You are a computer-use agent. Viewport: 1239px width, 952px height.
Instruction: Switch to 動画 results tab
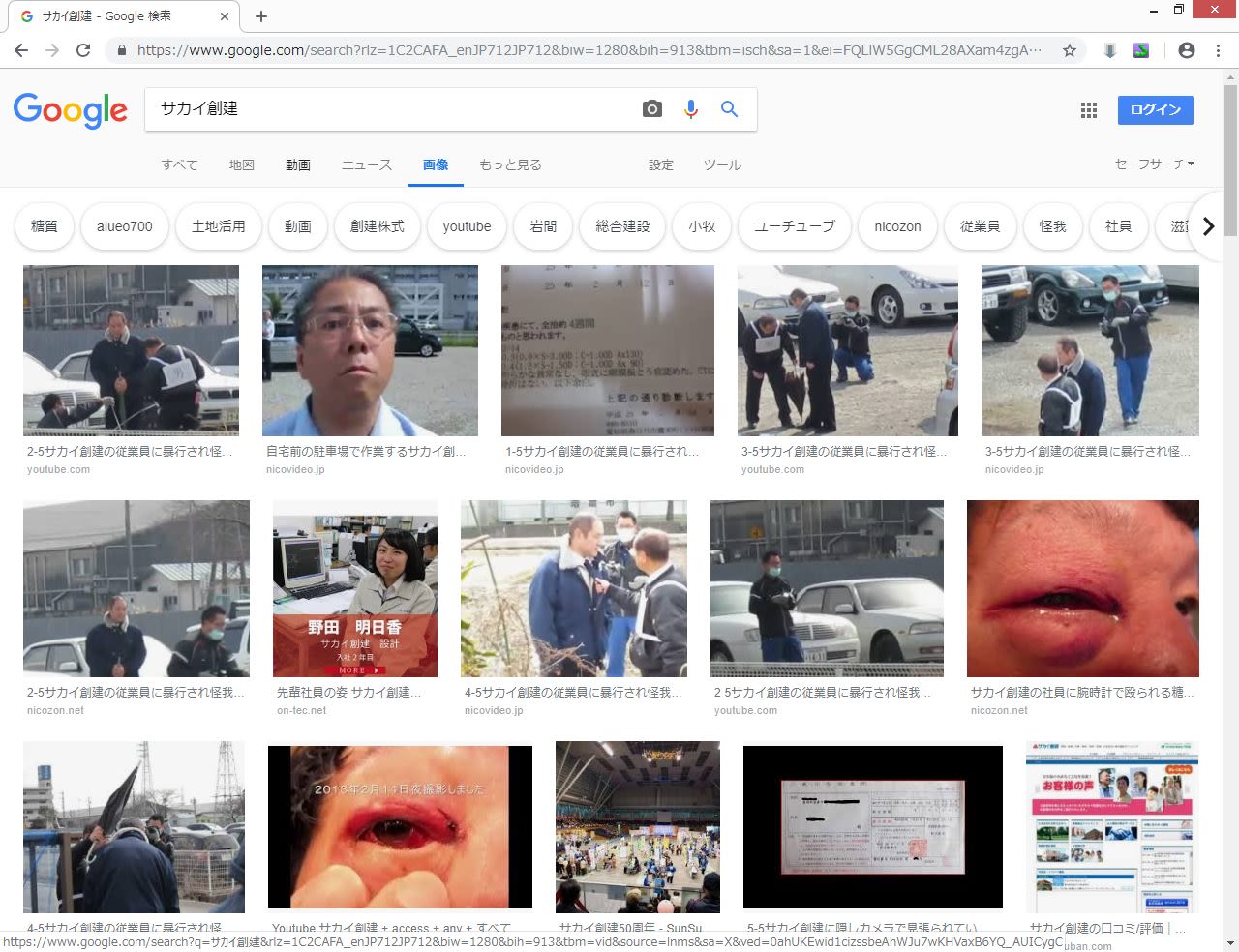[x=298, y=165]
